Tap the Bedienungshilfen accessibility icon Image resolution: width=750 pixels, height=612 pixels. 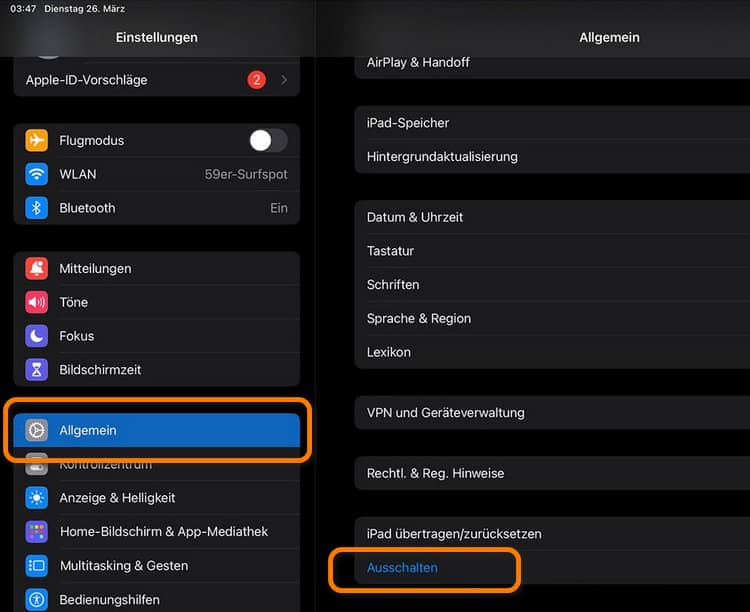point(36,600)
